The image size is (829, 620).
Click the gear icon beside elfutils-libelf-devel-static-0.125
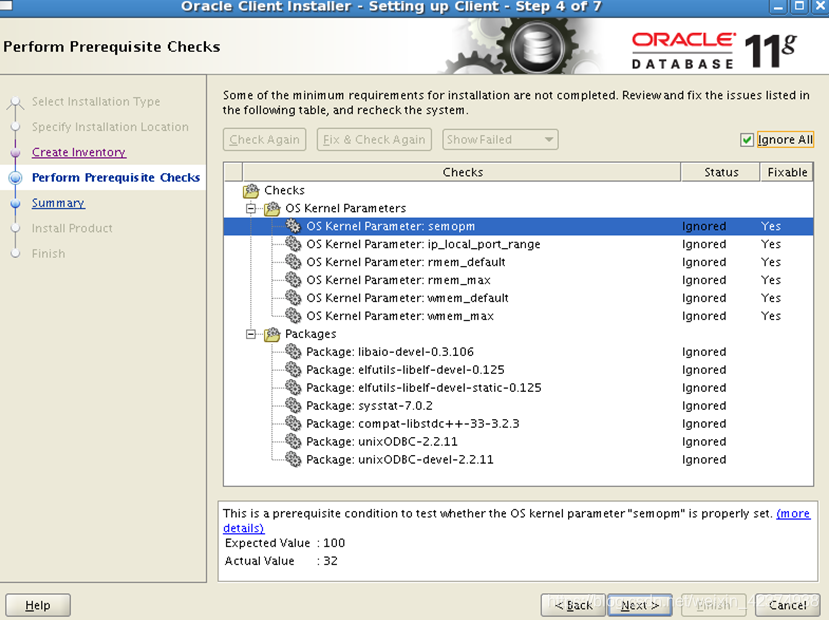[x=293, y=387]
